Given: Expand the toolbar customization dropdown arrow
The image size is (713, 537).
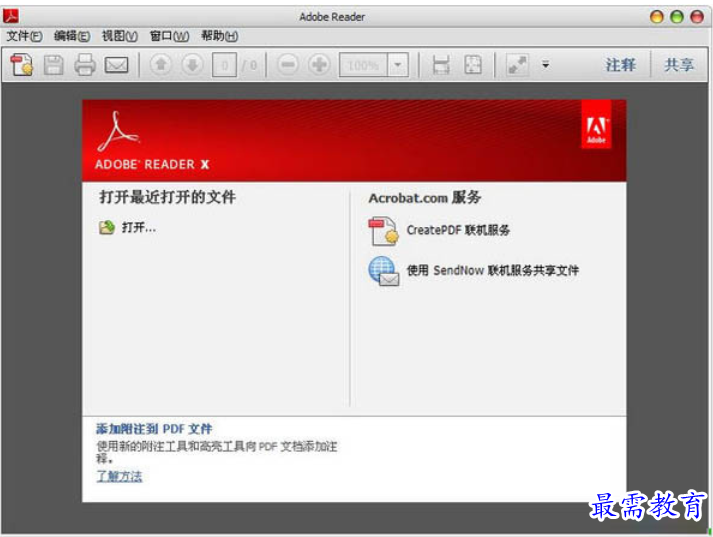Looking at the screenshot, I should click(546, 65).
